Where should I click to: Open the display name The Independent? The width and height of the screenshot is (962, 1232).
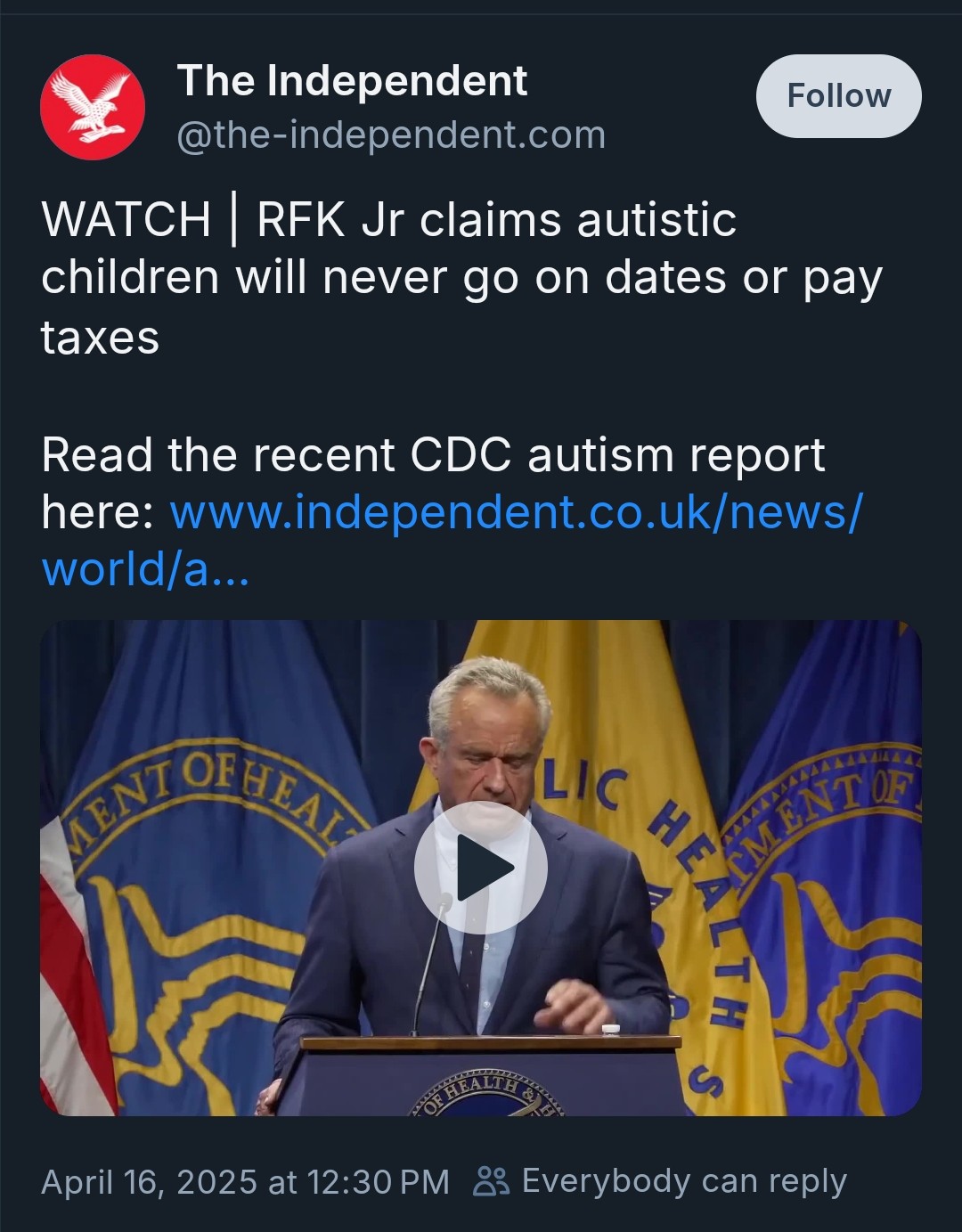[x=352, y=81]
